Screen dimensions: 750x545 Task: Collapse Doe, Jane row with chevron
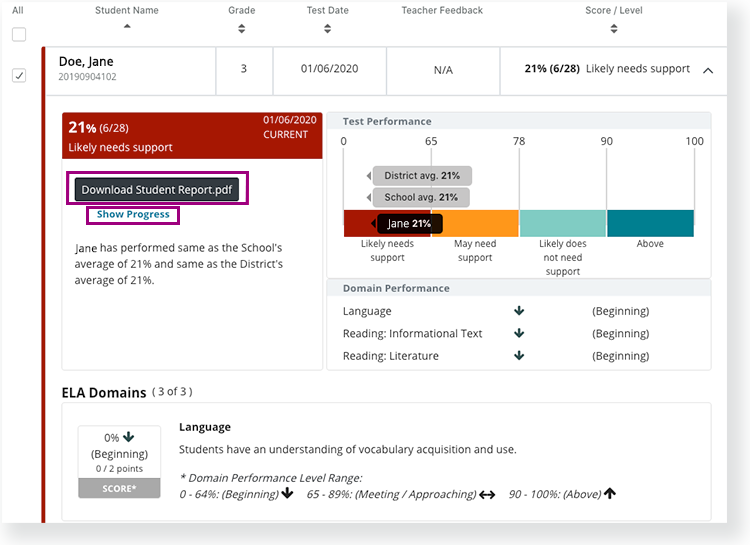pos(708,70)
